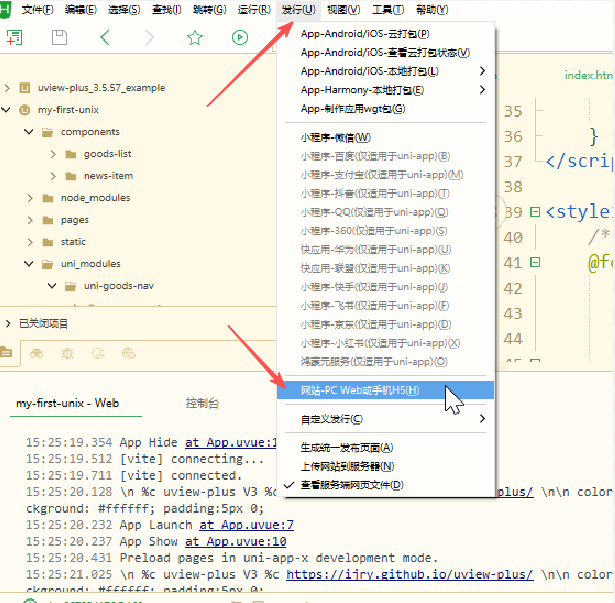Expand the goods-list folder
This screenshot has width=615, height=603.
coord(53,154)
